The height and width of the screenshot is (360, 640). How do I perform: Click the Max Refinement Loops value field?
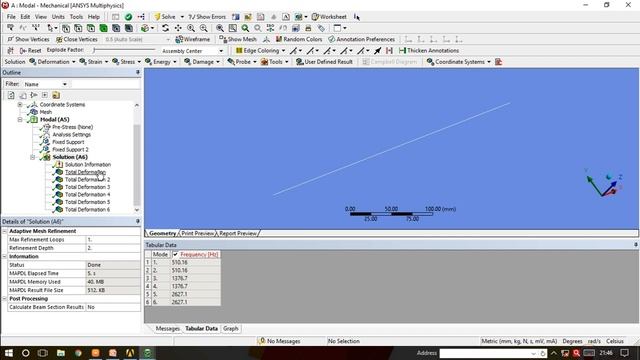tap(113, 240)
